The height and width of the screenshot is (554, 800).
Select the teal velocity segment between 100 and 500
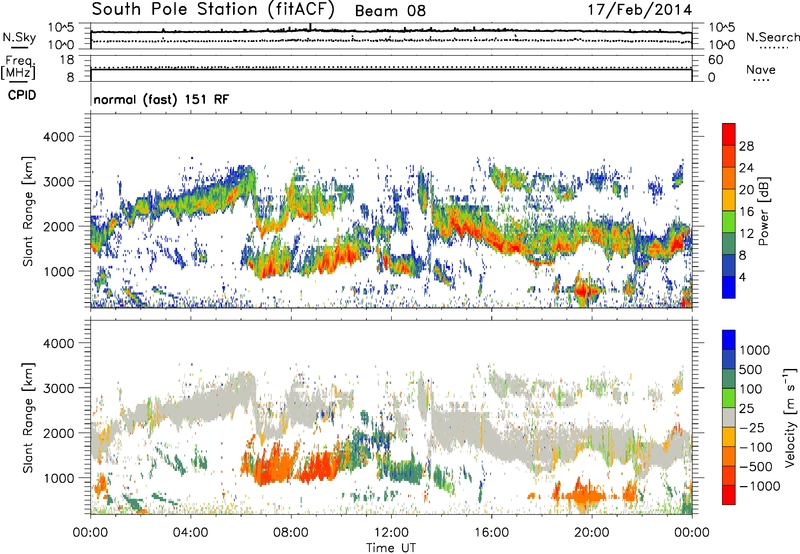[x=729, y=379]
